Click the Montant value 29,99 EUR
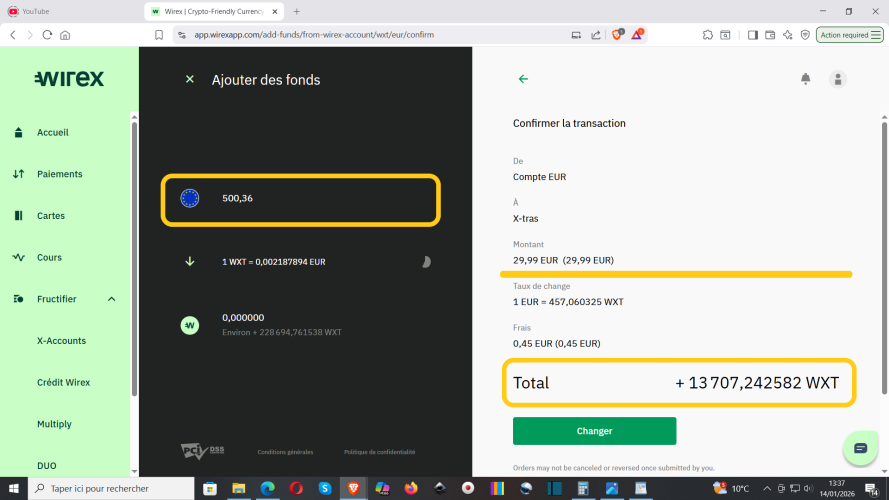This screenshot has height=500, width=889. [x=564, y=260]
